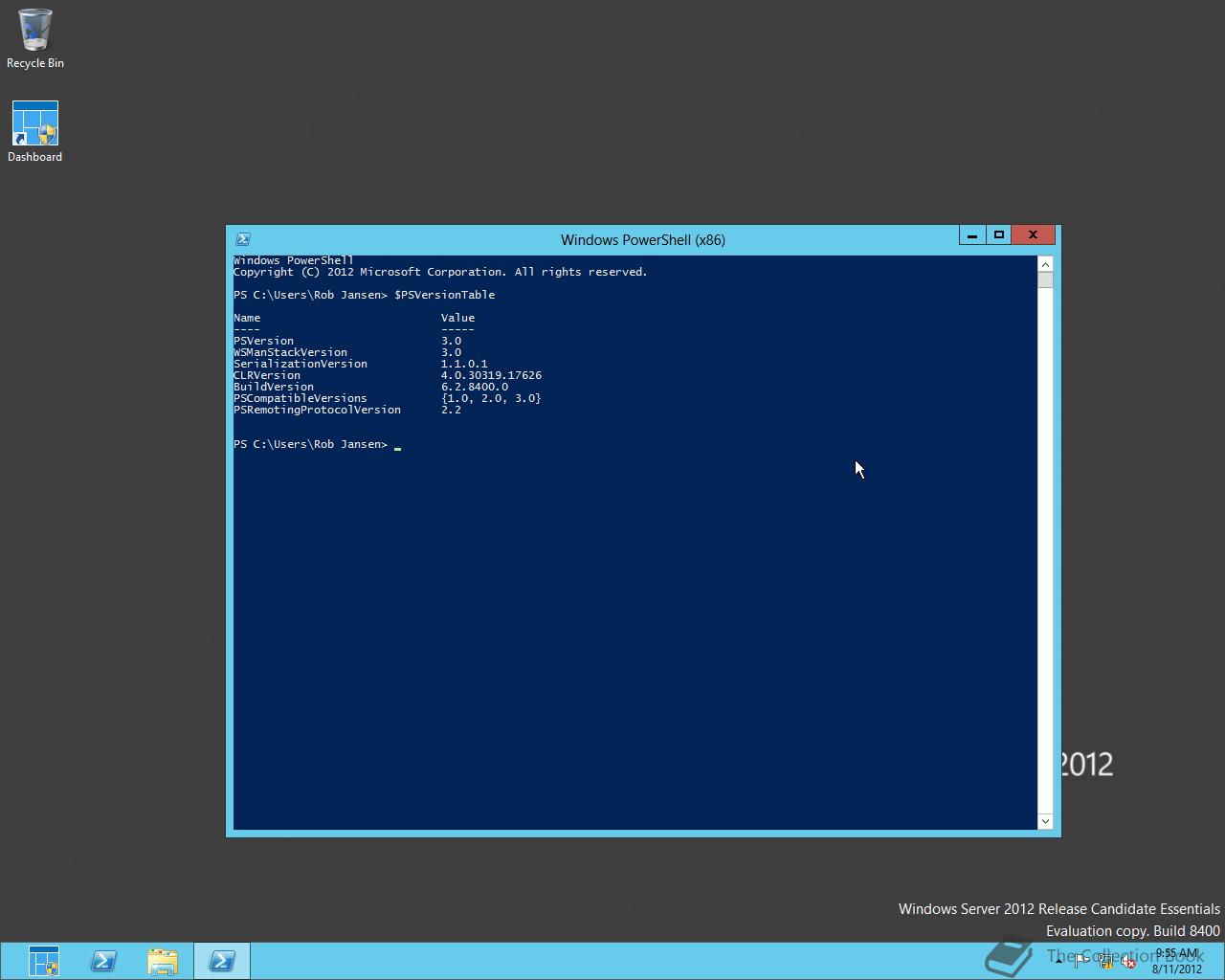Open network status tray icon
This screenshot has height=980, width=1225.
coord(1105,961)
